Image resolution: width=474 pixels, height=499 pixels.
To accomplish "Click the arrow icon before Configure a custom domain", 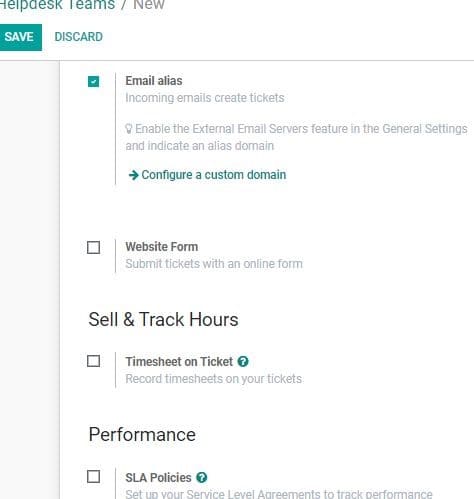I will [133, 175].
